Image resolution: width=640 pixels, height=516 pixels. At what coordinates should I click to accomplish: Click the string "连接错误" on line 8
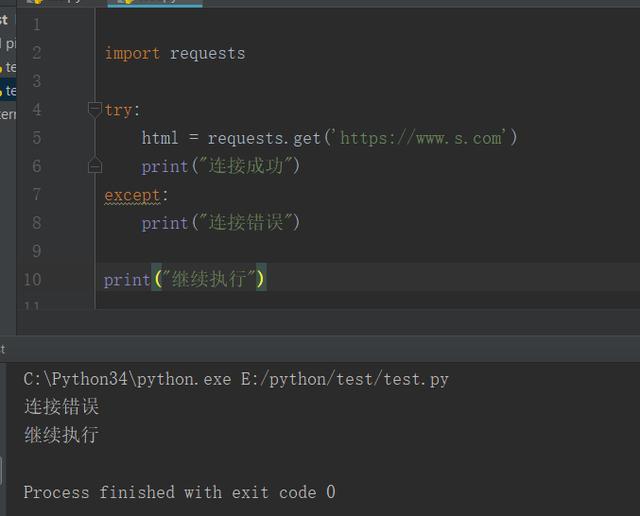[246, 222]
